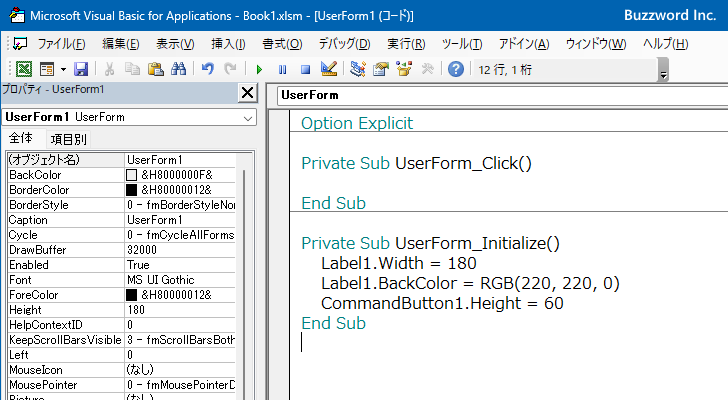This screenshot has height=400, width=728.
Task: Open Find with the binoculars icon
Action: click(178, 69)
